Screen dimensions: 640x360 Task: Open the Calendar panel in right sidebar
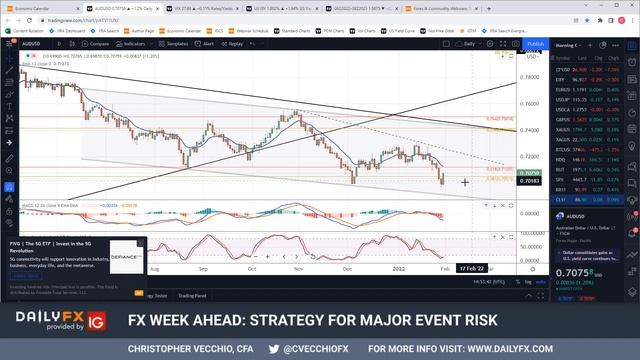click(x=632, y=129)
